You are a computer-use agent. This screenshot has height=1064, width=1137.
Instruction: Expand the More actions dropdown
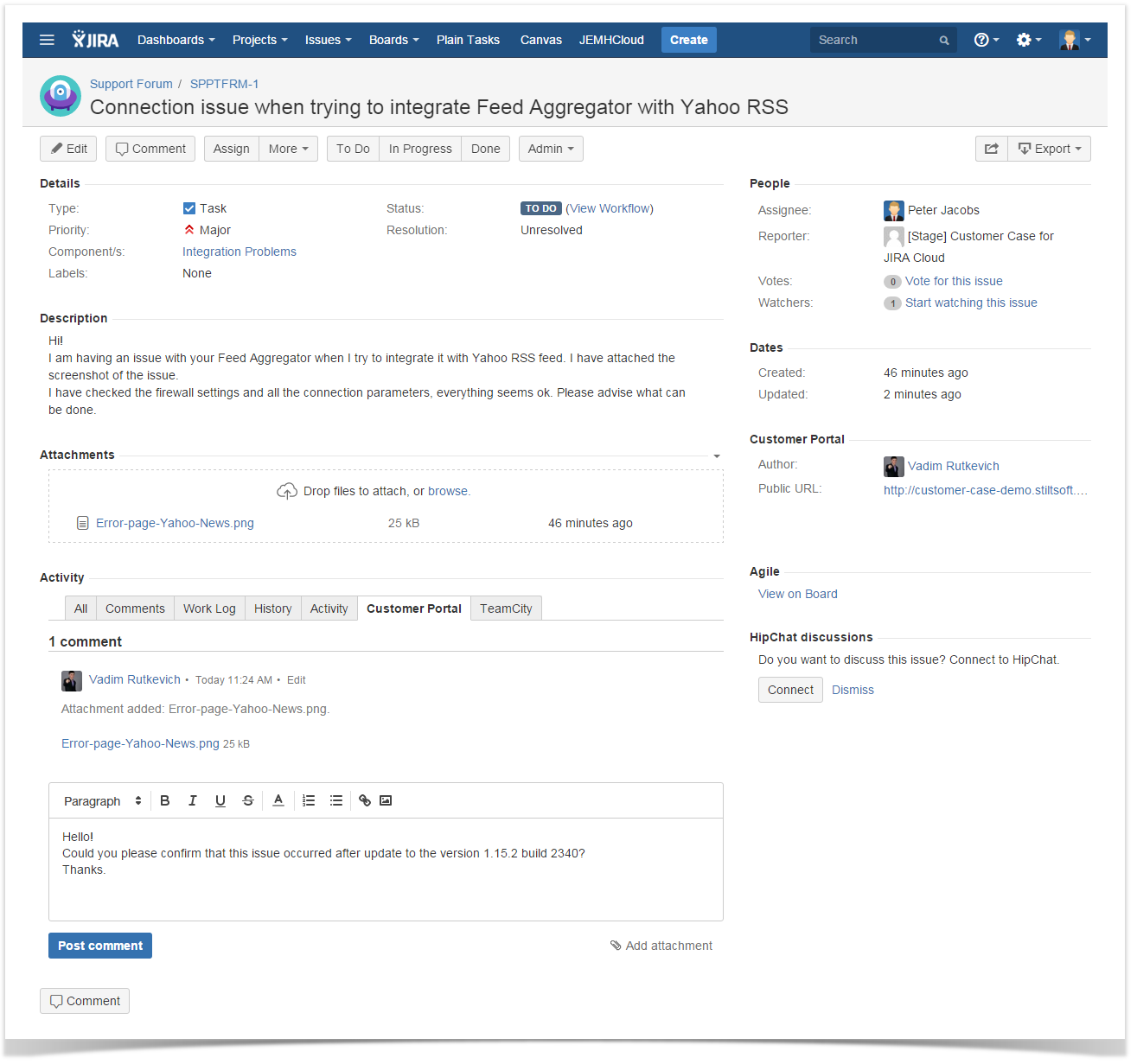289,149
